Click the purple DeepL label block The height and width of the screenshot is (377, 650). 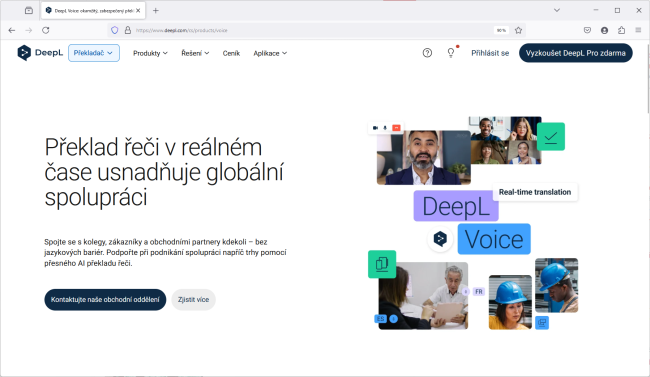456,206
